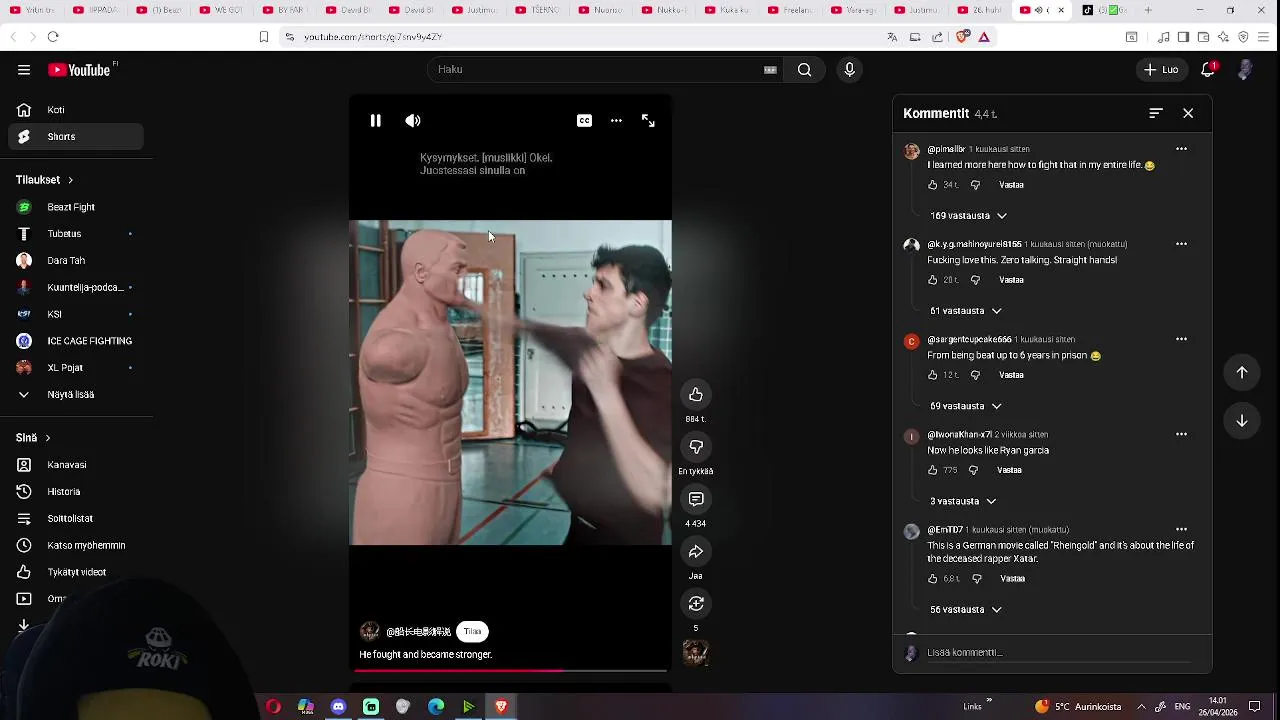Go to the next Short with down arrow
The width and height of the screenshot is (1280, 720).
tap(1242, 421)
